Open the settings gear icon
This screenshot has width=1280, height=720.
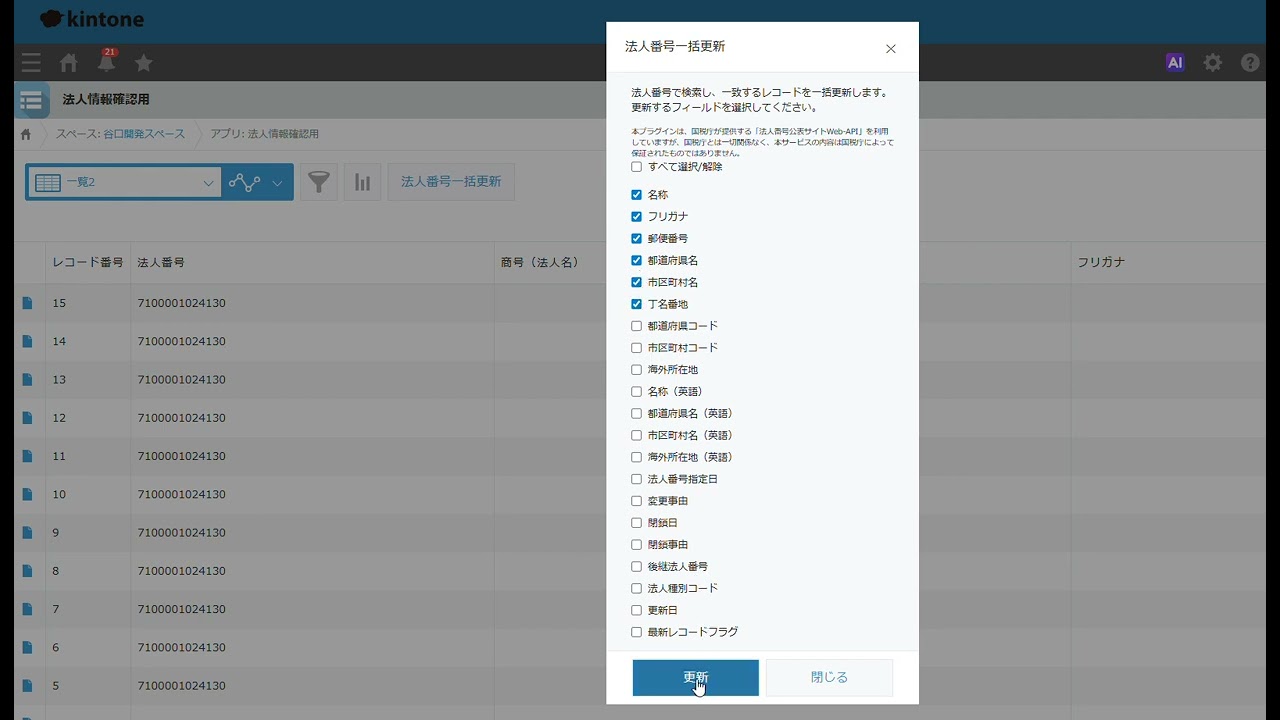click(1213, 63)
